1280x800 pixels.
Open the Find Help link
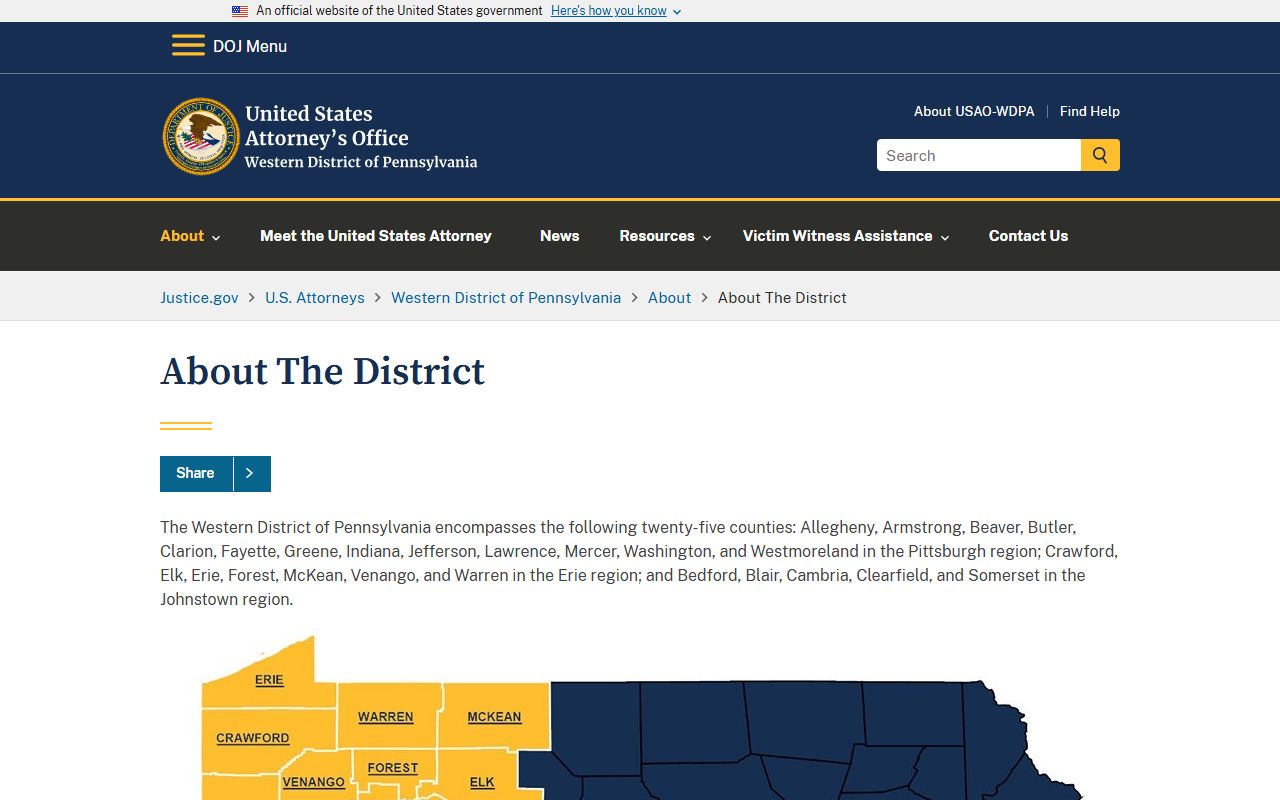coord(1090,111)
